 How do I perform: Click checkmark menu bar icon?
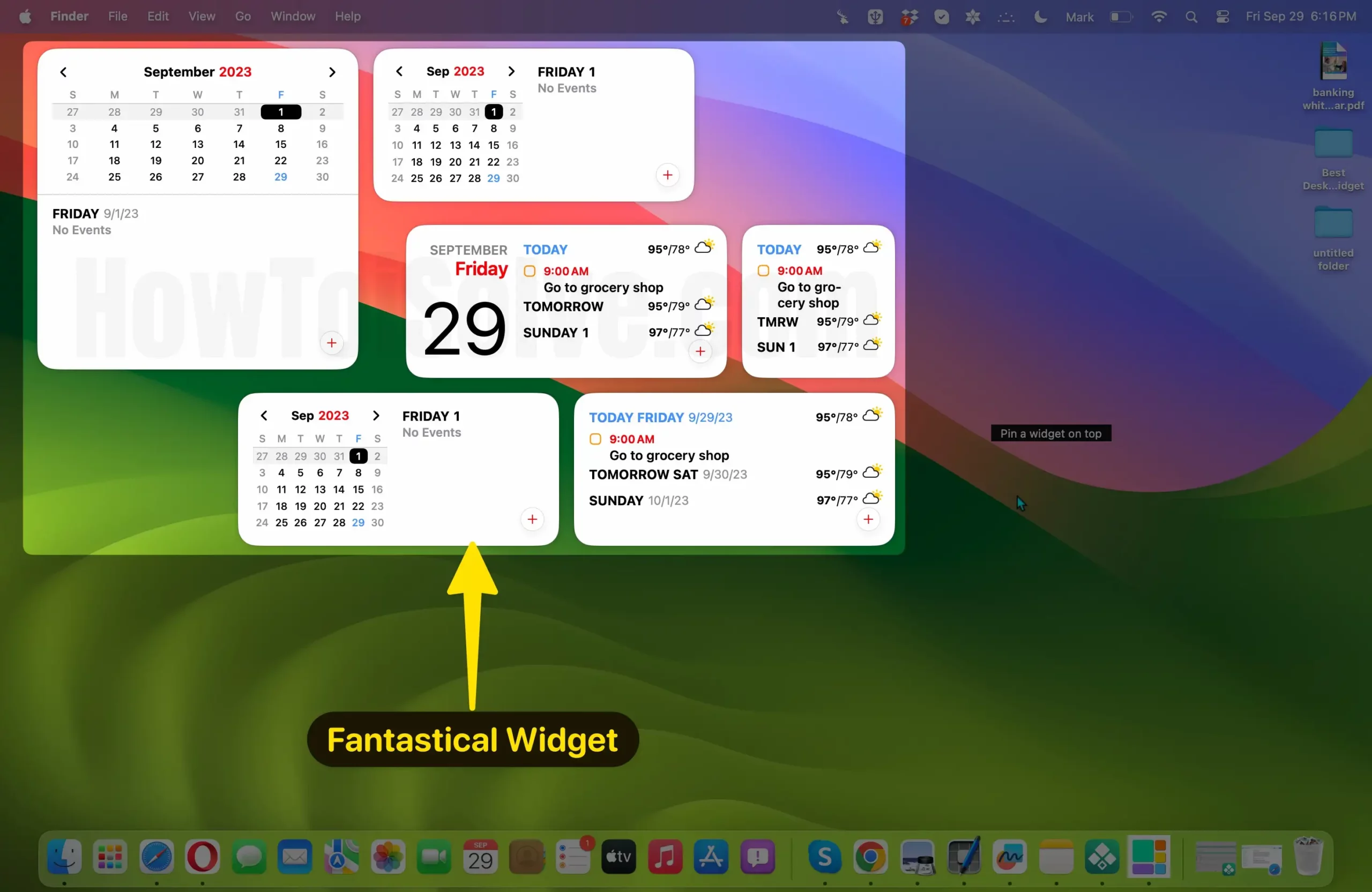click(x=942, y=17)
